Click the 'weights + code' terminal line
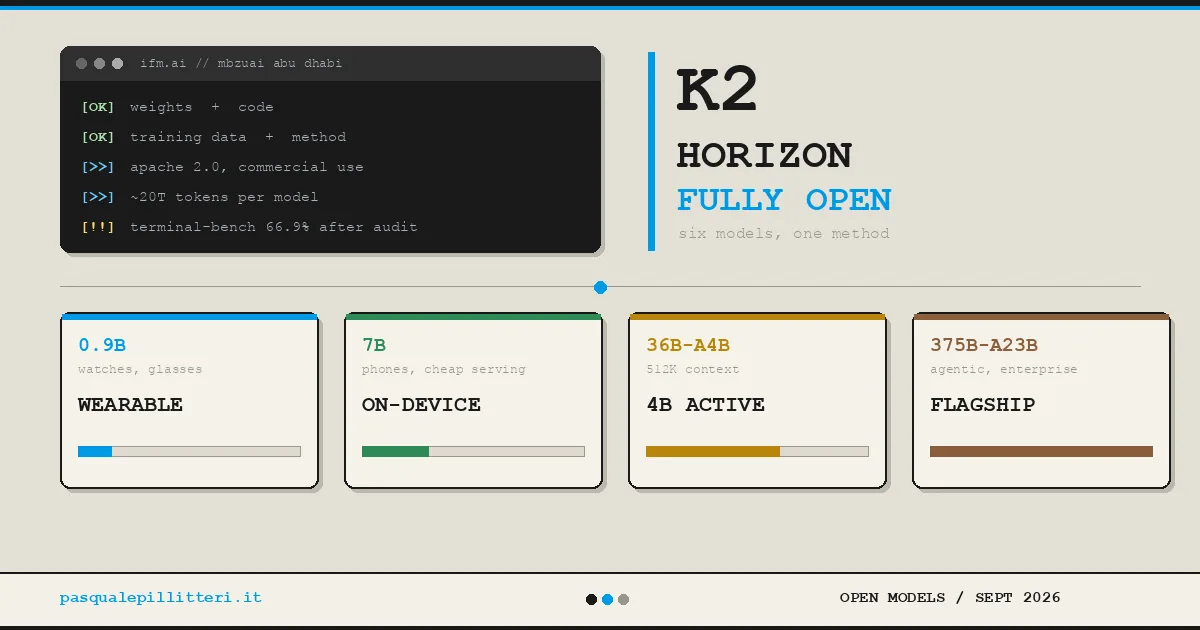The height and width of the screenshot is (630, 1200). click(201, 107)
